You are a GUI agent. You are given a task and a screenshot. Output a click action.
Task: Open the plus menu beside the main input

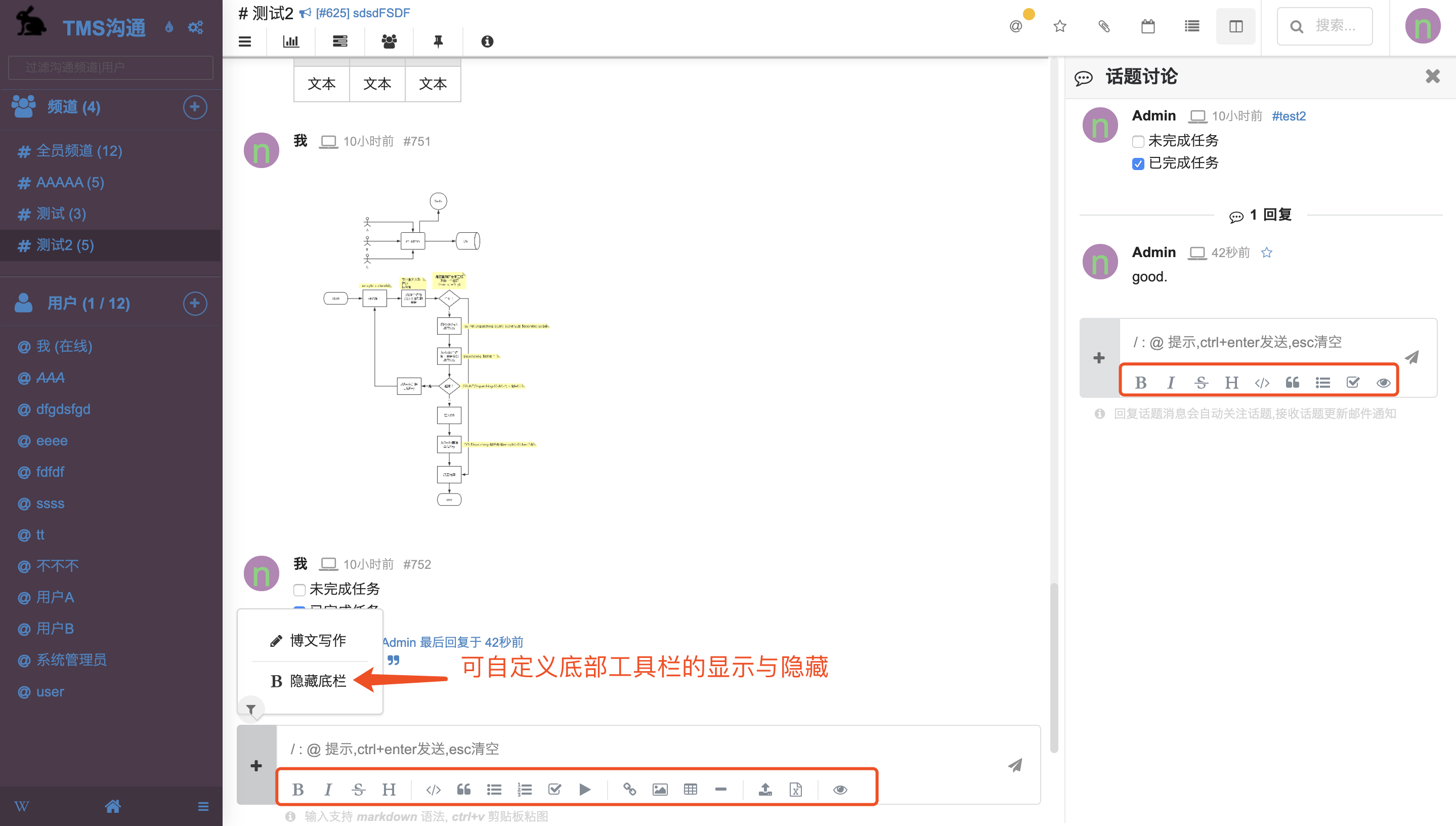pyautogui.click(x=256, y=765)
